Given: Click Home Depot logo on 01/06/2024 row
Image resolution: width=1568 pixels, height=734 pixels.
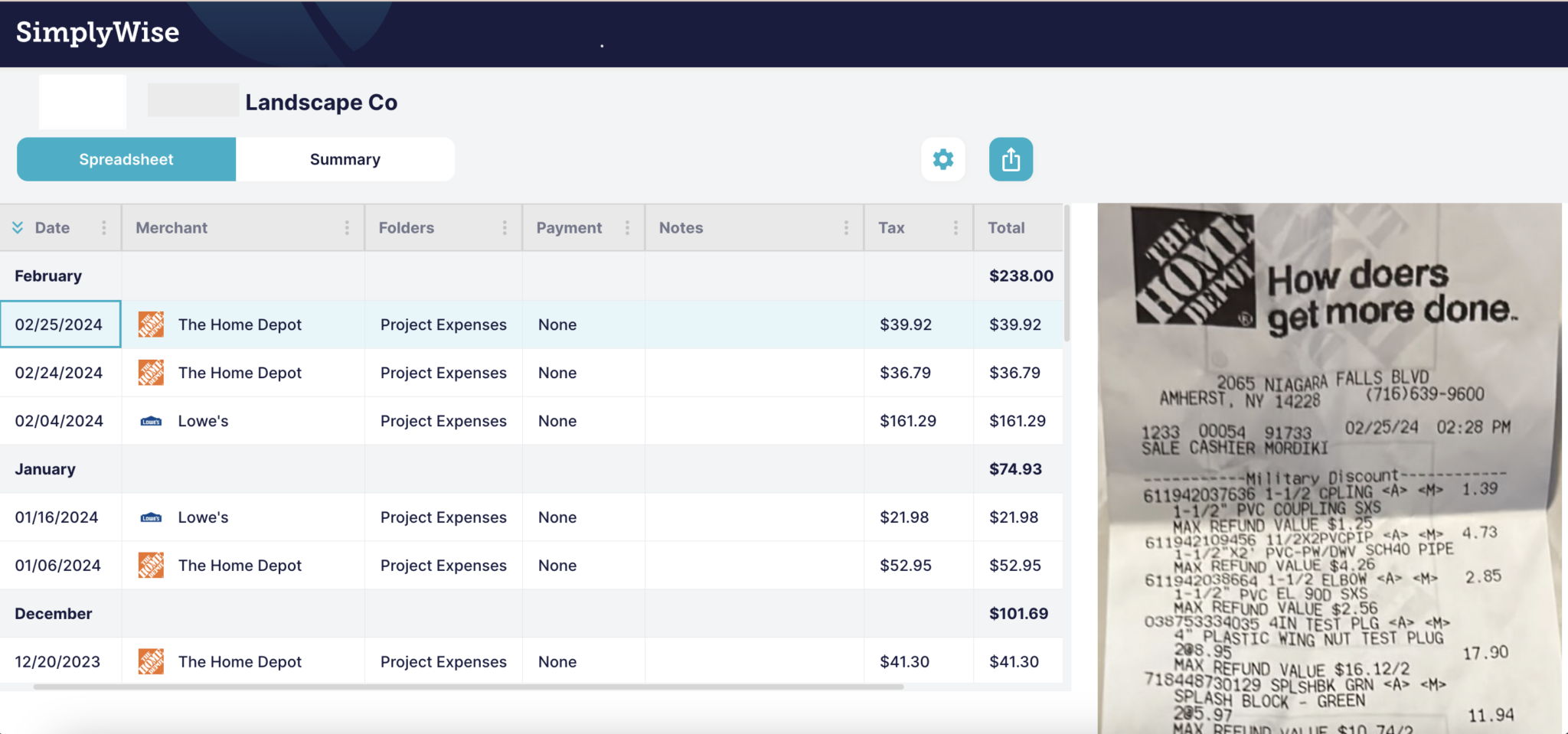Looking at the screenshot, I should pos(151,565).
